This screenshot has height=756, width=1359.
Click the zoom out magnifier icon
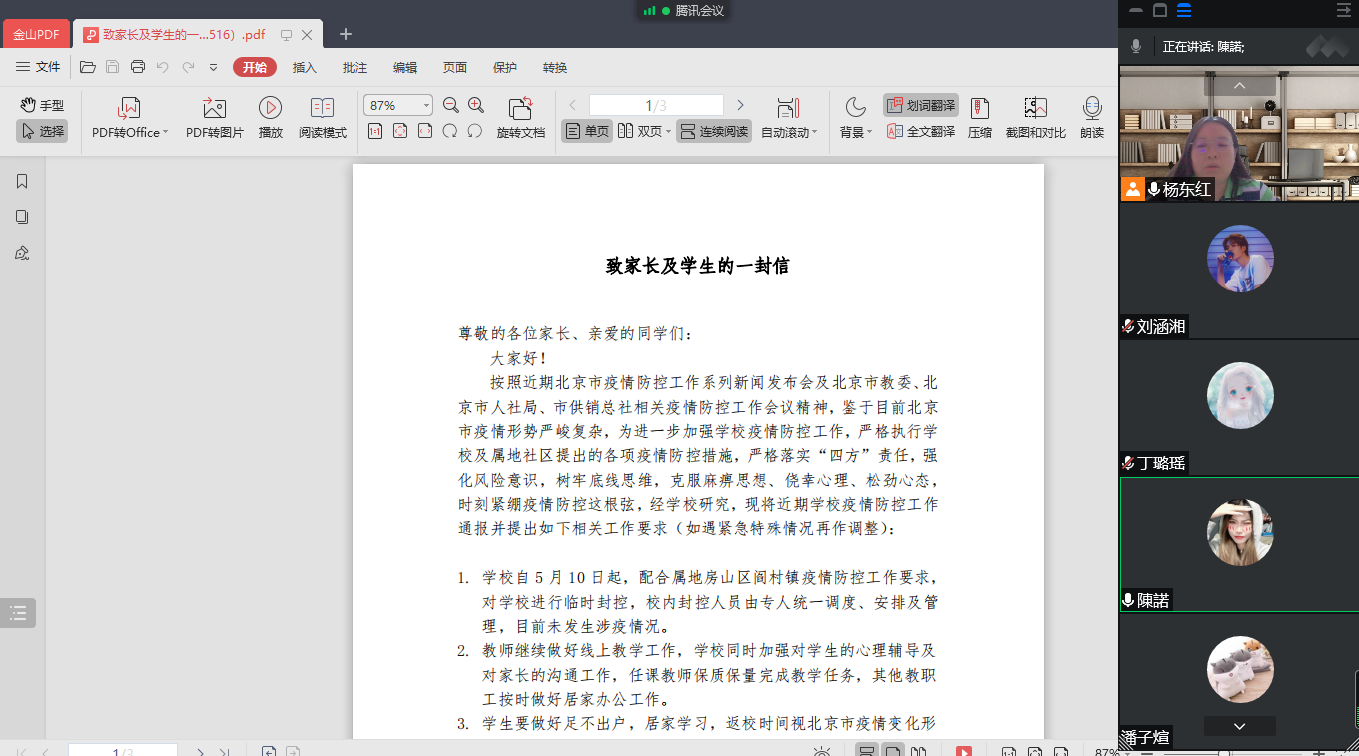point(451,105)
